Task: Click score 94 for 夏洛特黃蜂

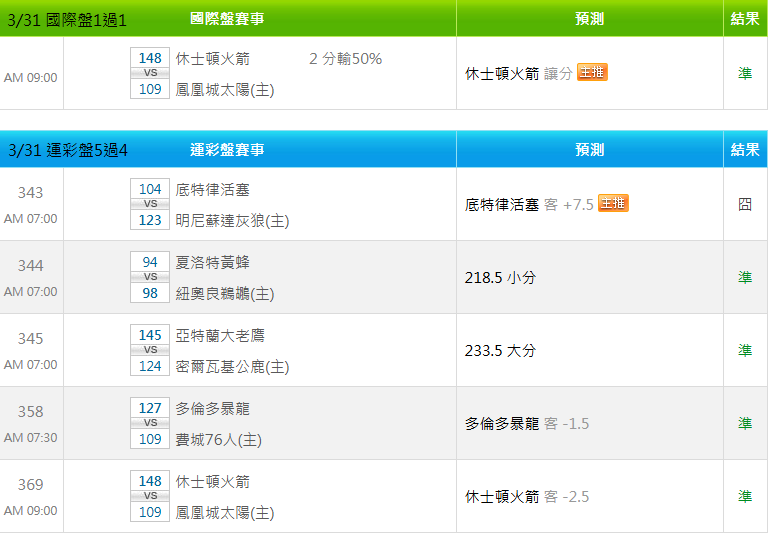Action: tap(150, 262)
